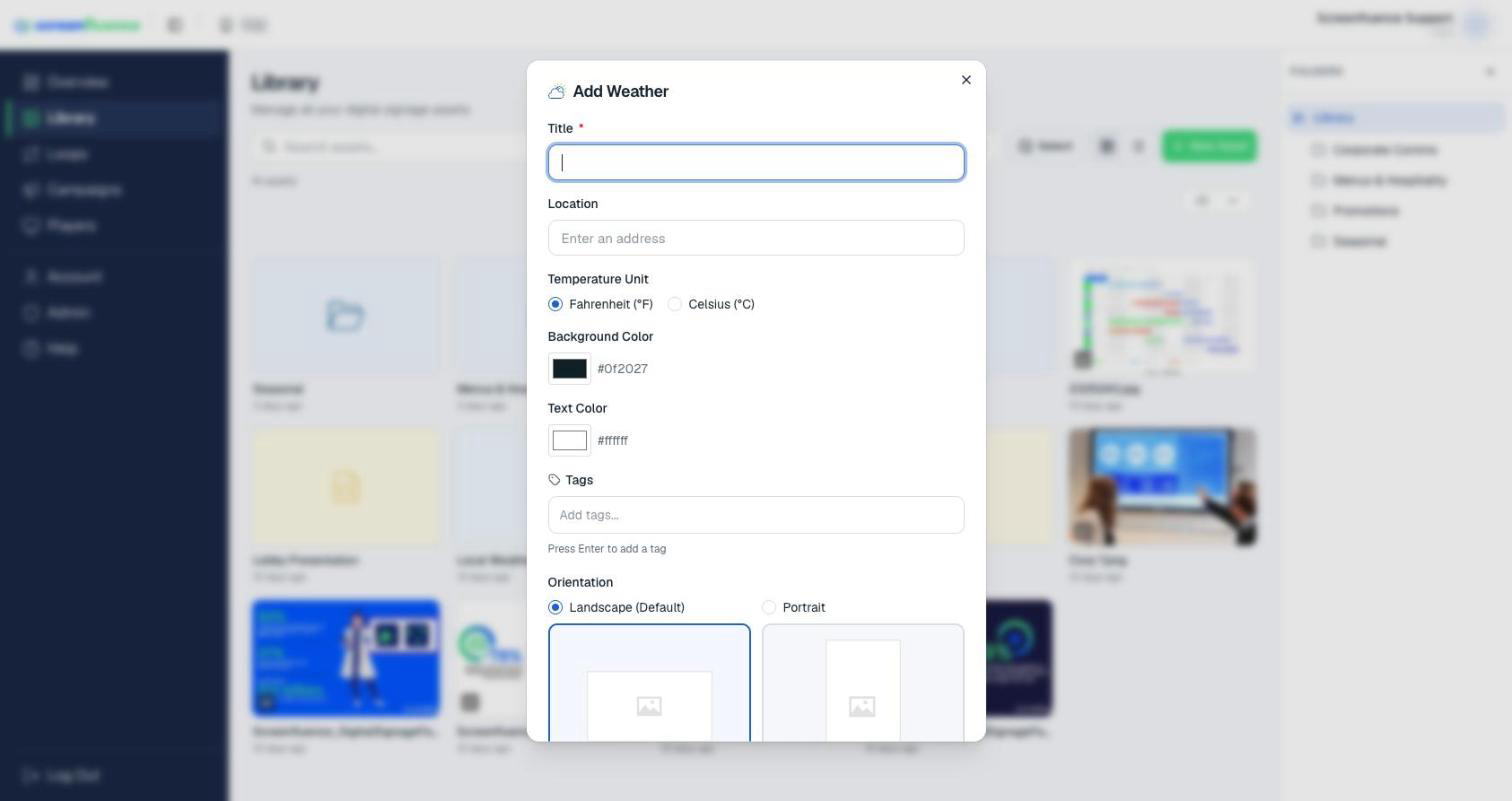The width and height of the screenshot is (1512, 801).
Task: Open the user avatar menu top right
Action: [1477, 24]
